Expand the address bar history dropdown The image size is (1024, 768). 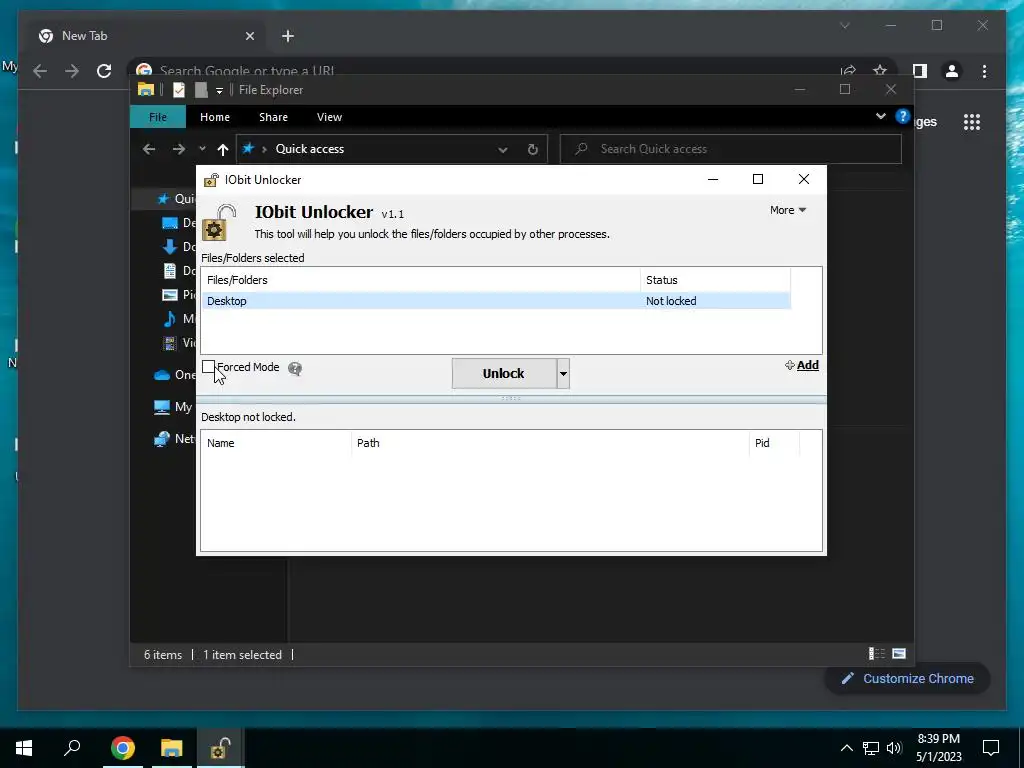point(503,150)
